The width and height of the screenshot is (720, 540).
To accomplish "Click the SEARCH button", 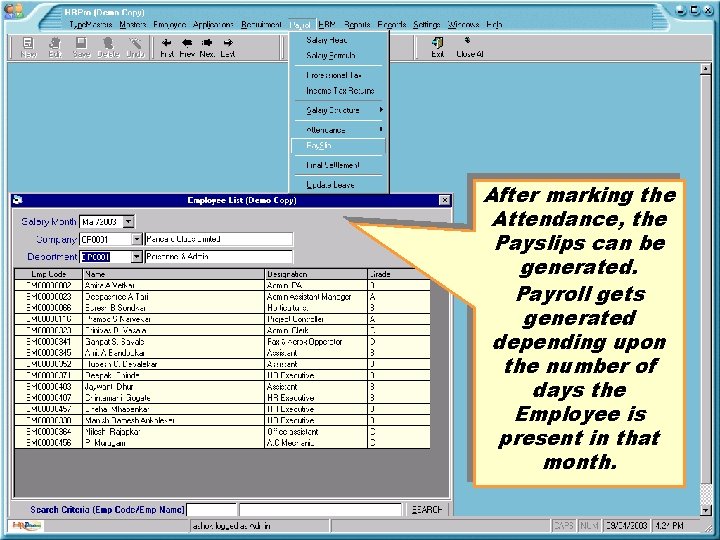I will (427, 510).
